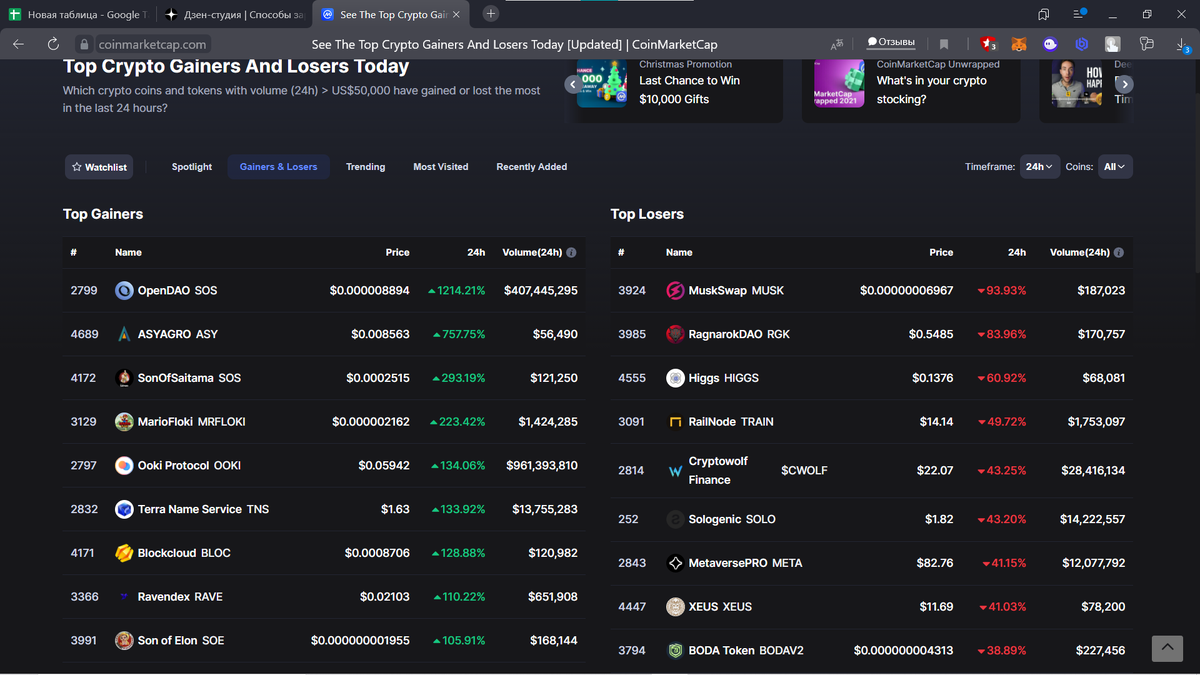Open the MetaMask fox extension
The image size is (1200, 675).
[x=1018, y=44]
